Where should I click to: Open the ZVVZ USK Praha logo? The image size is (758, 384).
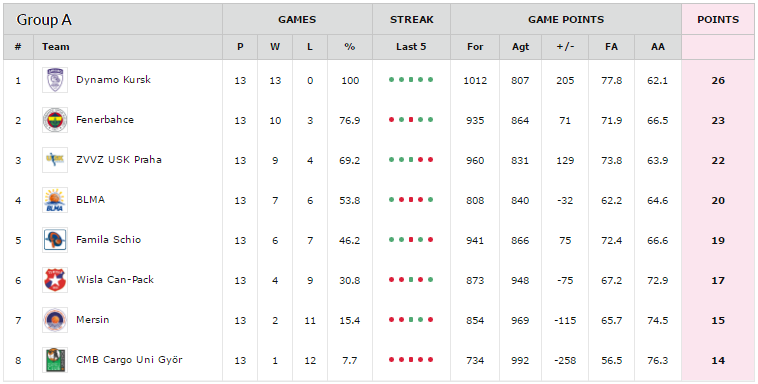coord(55,160)
